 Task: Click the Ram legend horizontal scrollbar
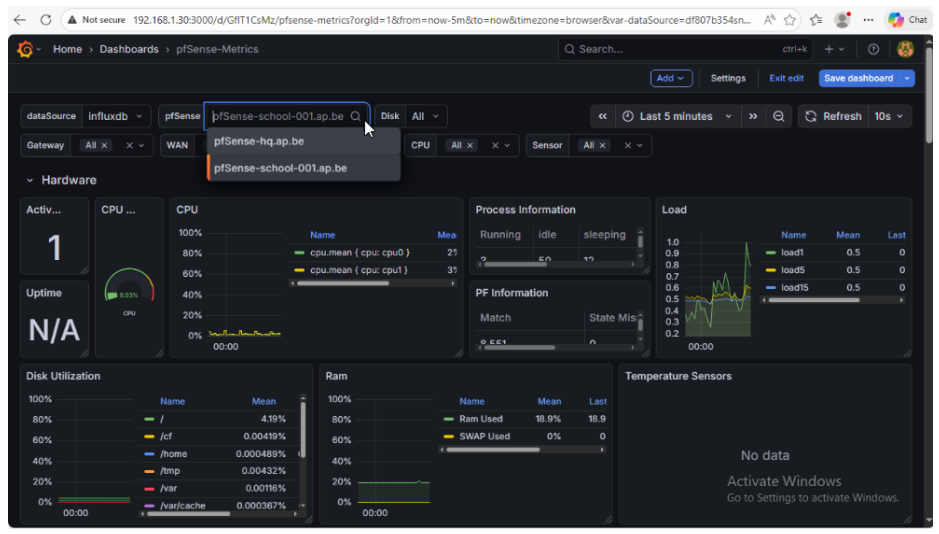(x=493, y=450)
